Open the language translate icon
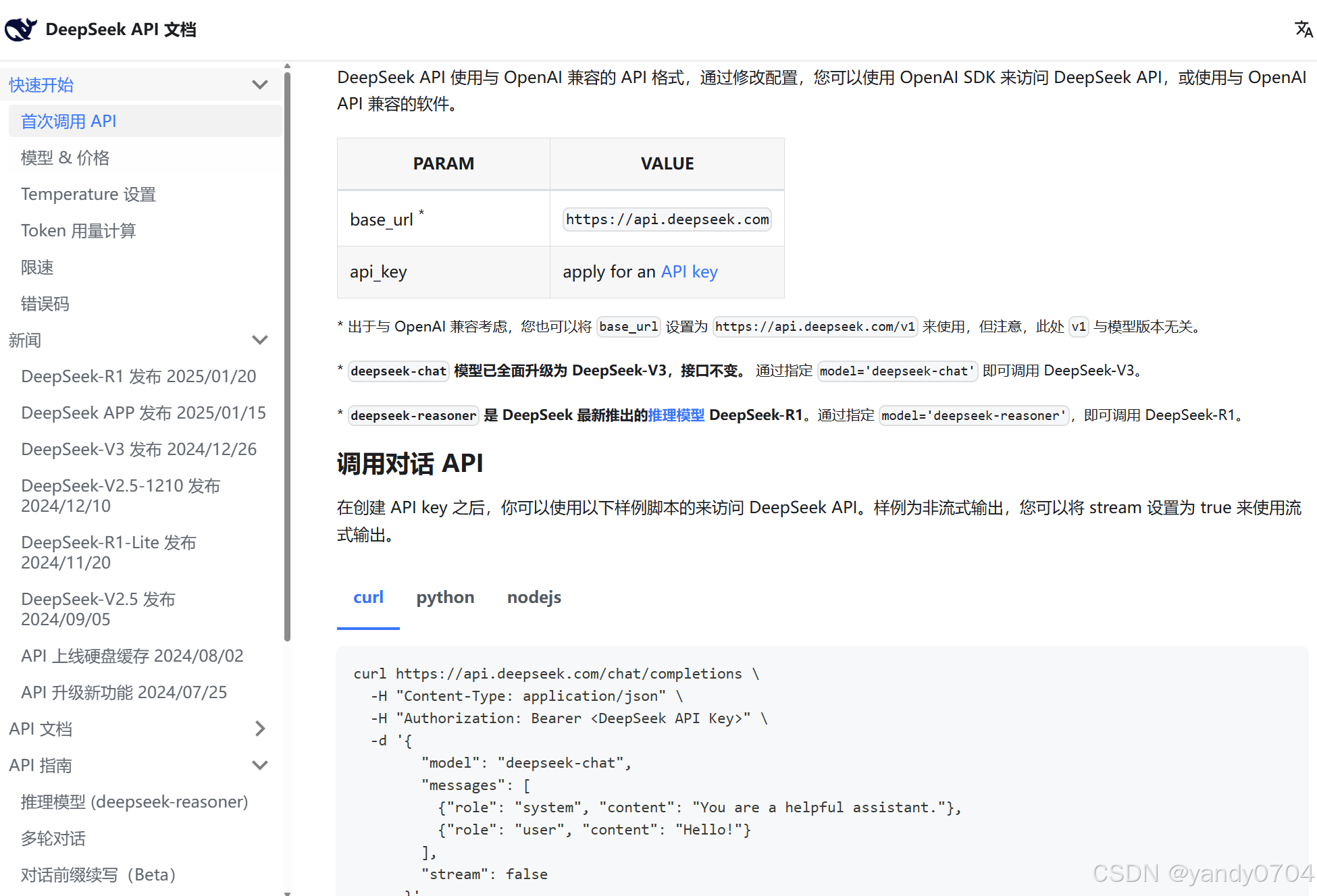 [1303, 29]
